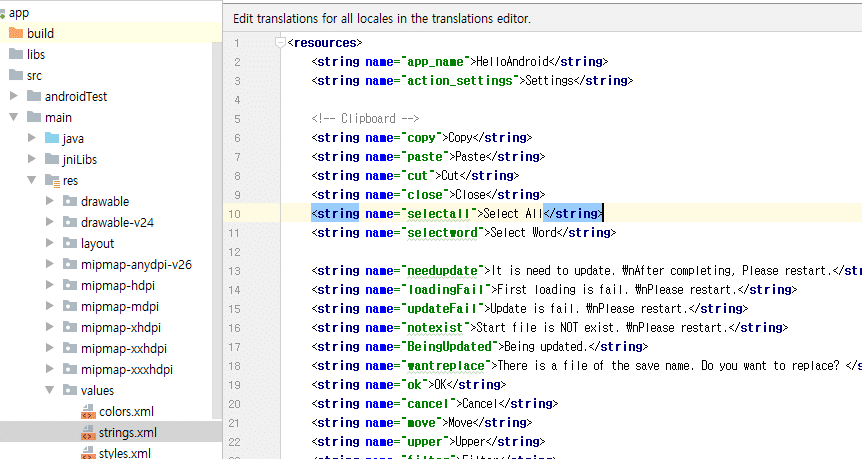Click line number 13 in gutter
The image size is (862, 459).
(x=234, y=271)
